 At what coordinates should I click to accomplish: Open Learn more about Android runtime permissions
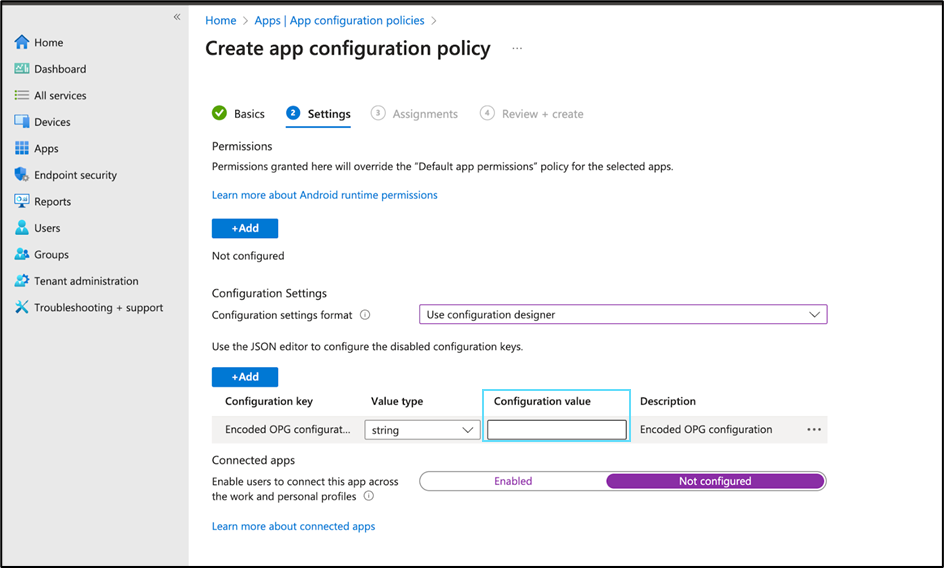click(325, 195)
